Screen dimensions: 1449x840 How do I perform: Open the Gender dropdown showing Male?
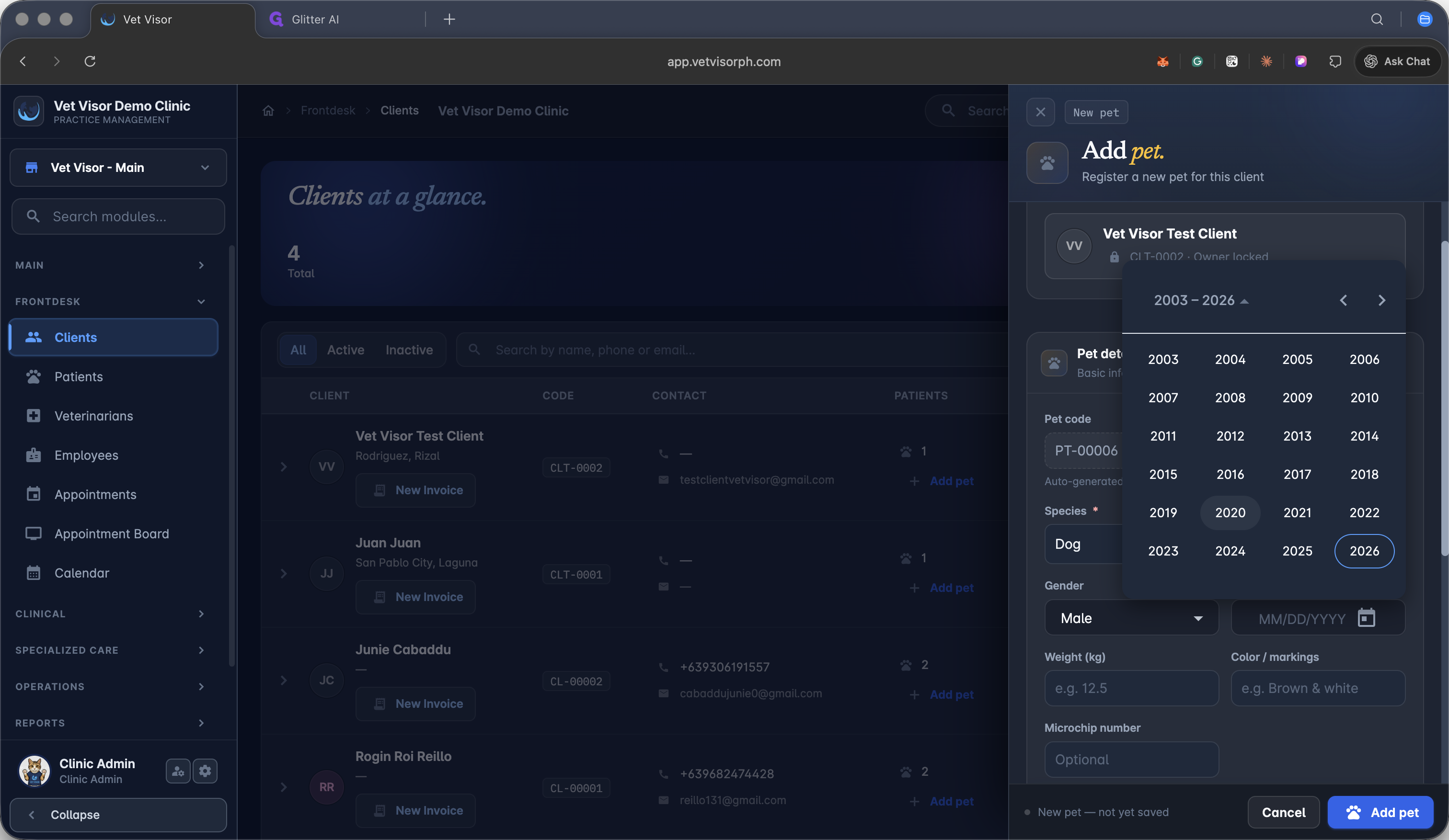1131,618
